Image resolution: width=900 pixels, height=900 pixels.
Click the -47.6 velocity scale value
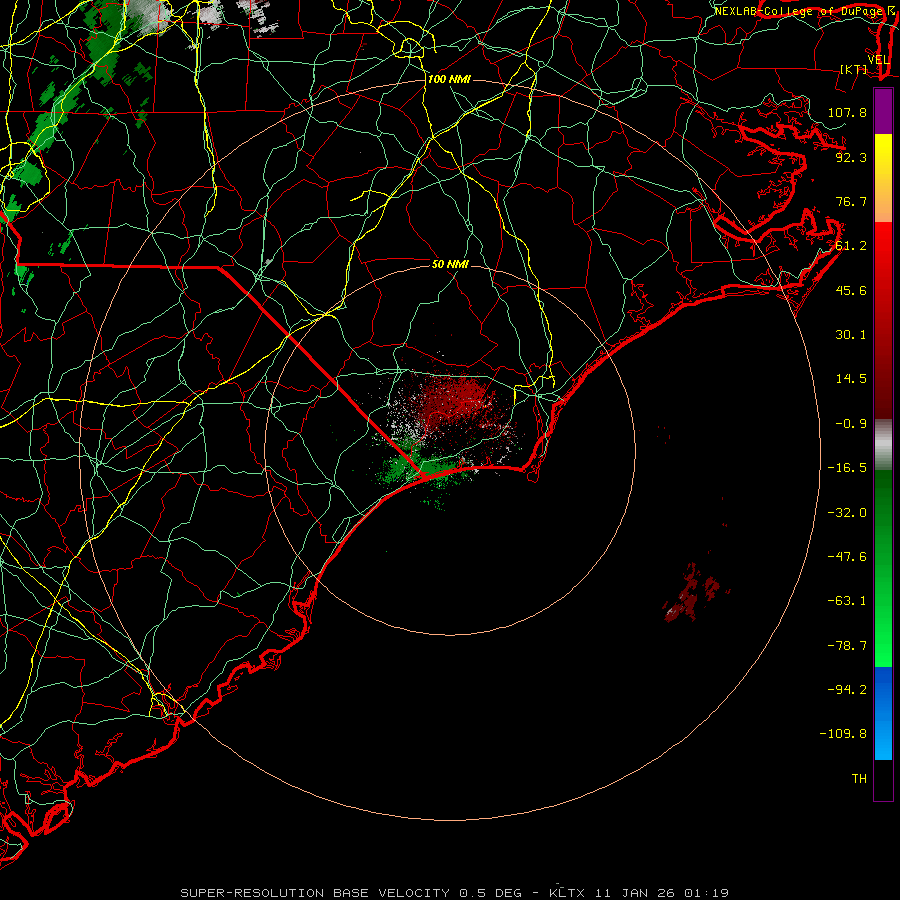pyautogui.click(x=847, y=557)
